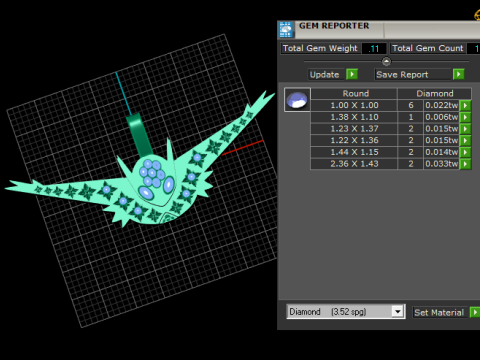The width and height of the screenshot is (480, 360).
Task: Select the 2.36 X 1.43 size cell
Action: tap(354, 164)
